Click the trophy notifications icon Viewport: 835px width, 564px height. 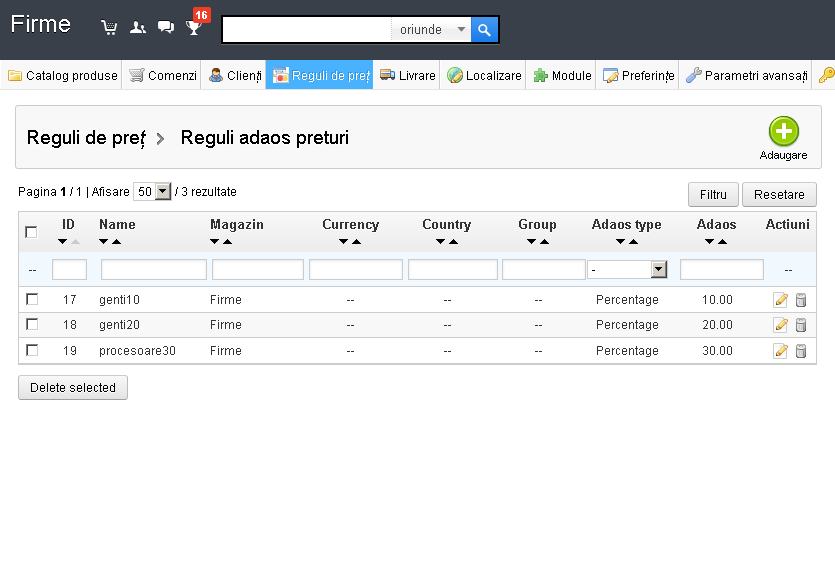click(x=194, y=28)
